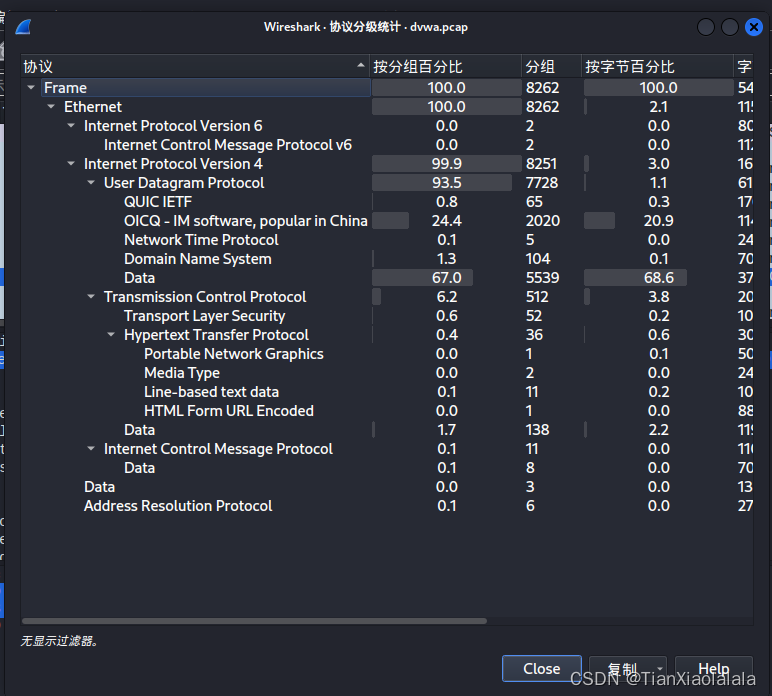Select Transport Layer Security row
Image resolution: width=772 pixels, height=696 pixels.
[x=387, y=316]
